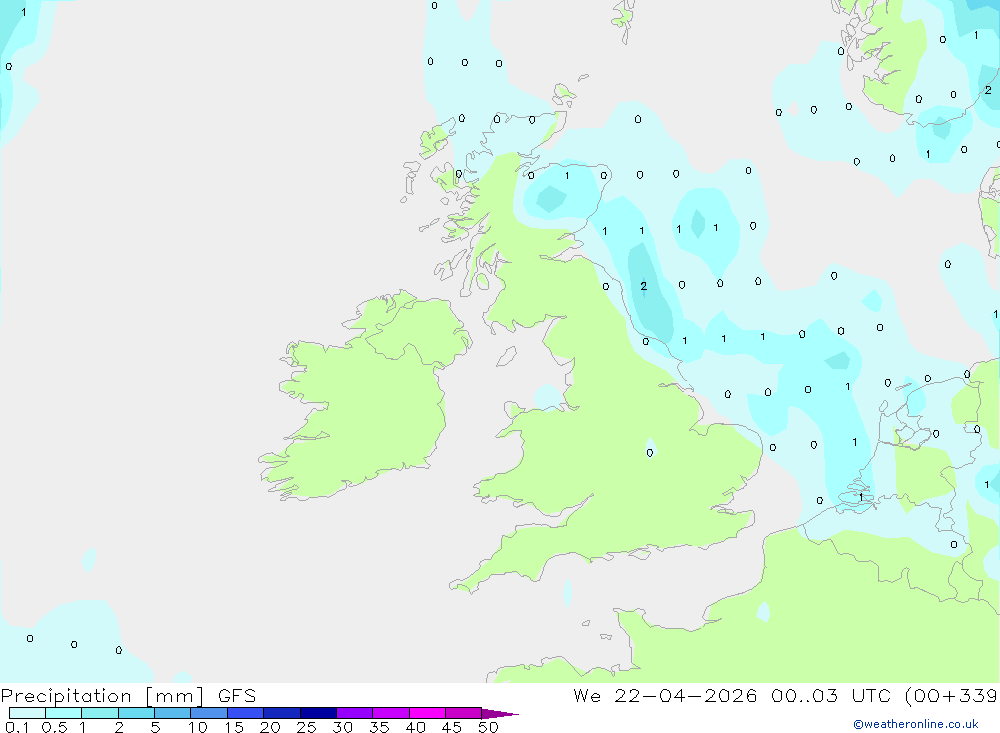Click the "0.5" legend scale label
1000x733 pixels.
54,727
